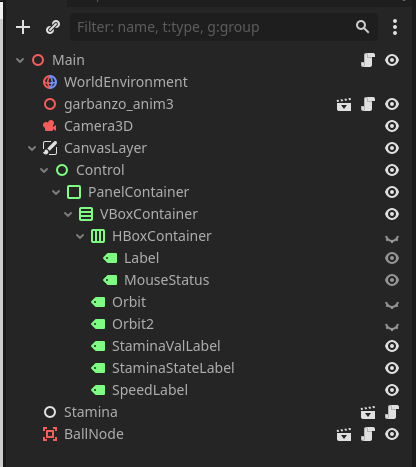The height and width of the screenshot is (467, 416).
Task: Collapse the CanvasLayer node
Action: pyautogui.click(x=32, y=148)
